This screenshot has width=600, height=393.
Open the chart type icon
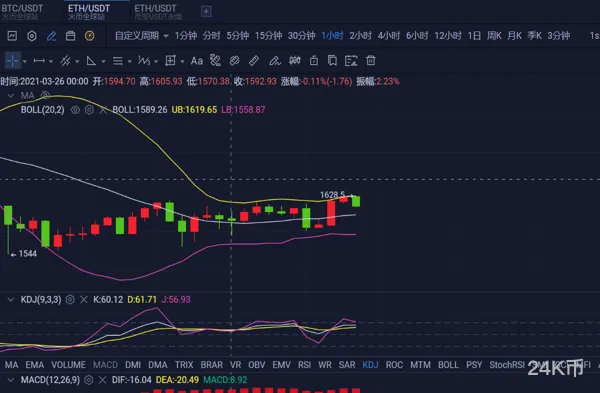(12, 36)
